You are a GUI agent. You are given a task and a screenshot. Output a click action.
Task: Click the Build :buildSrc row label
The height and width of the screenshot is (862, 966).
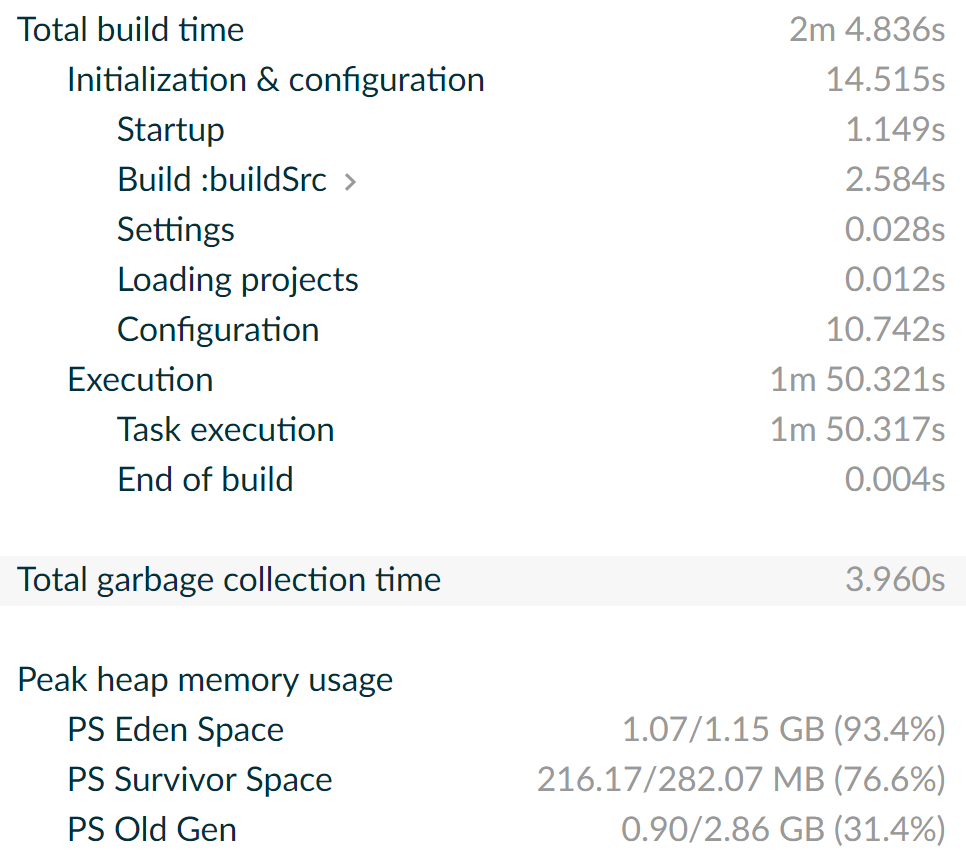tap(222, 180)
